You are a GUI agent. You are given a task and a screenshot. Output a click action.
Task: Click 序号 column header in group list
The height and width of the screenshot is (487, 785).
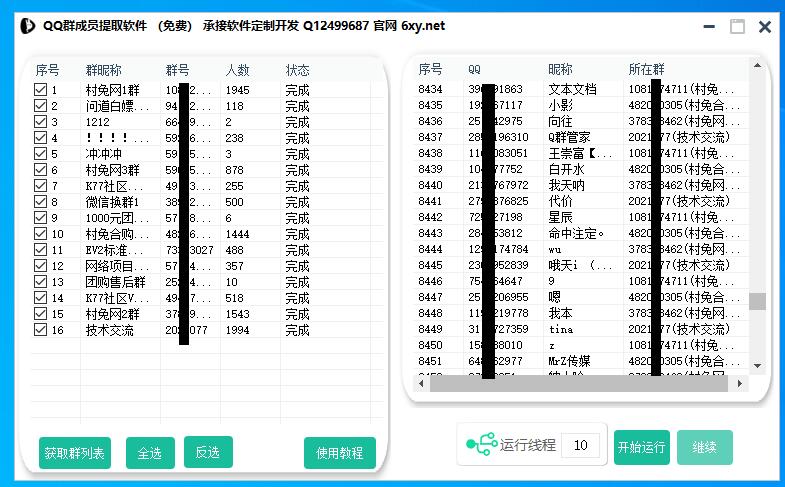click(x=47, y=70)
